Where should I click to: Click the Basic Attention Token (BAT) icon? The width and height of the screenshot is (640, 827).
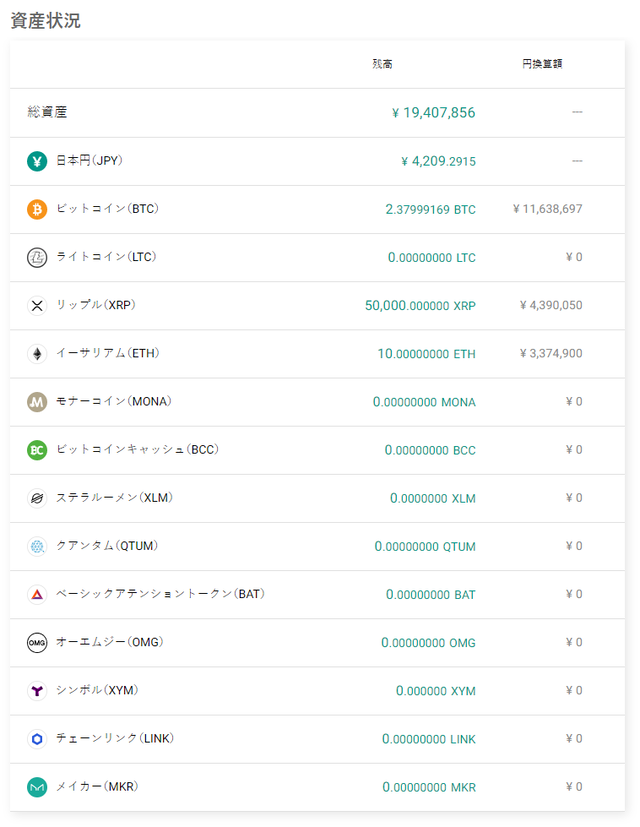(x=37, y=594)
